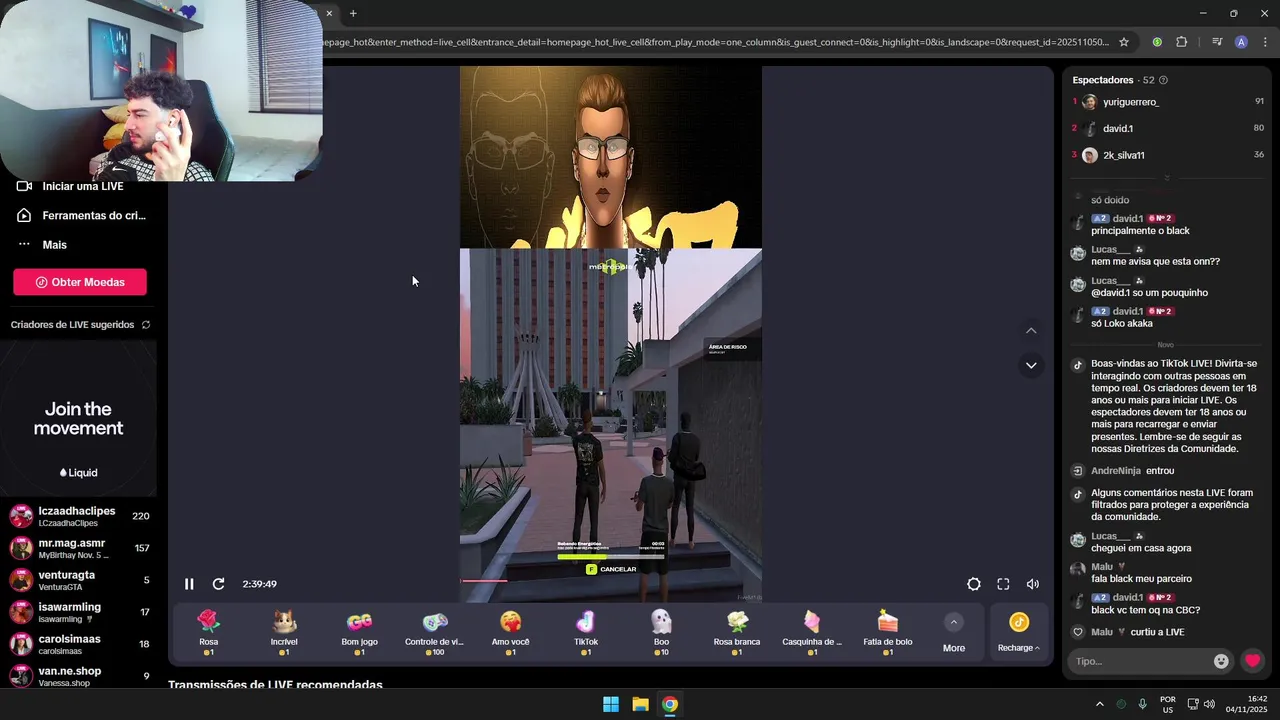Go to previous live with up chevron
1280x720 pixels.
pyautogui.click(x=1031, y=331)
